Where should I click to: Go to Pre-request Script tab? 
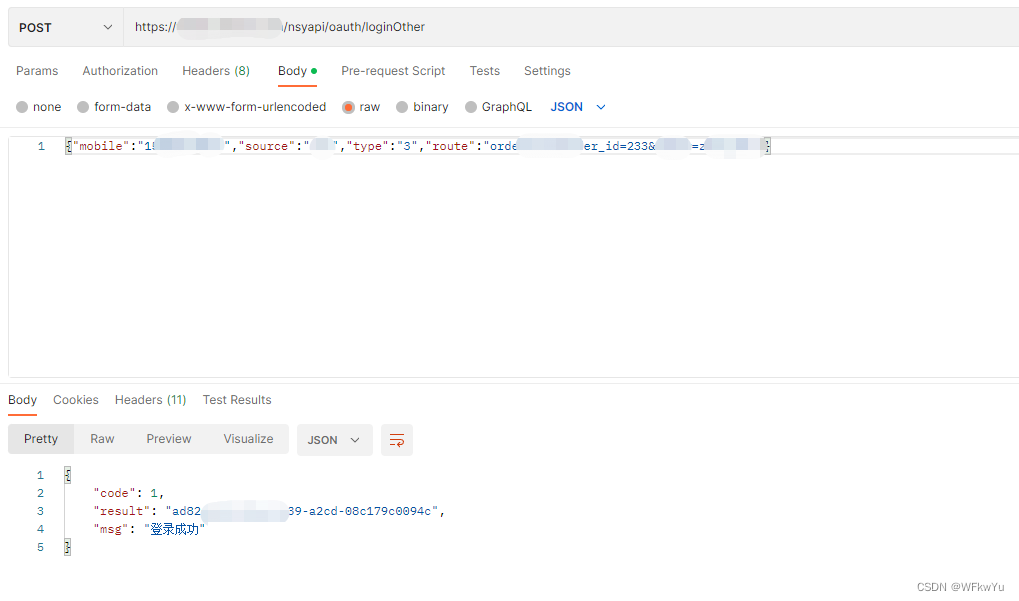(393, 71)
